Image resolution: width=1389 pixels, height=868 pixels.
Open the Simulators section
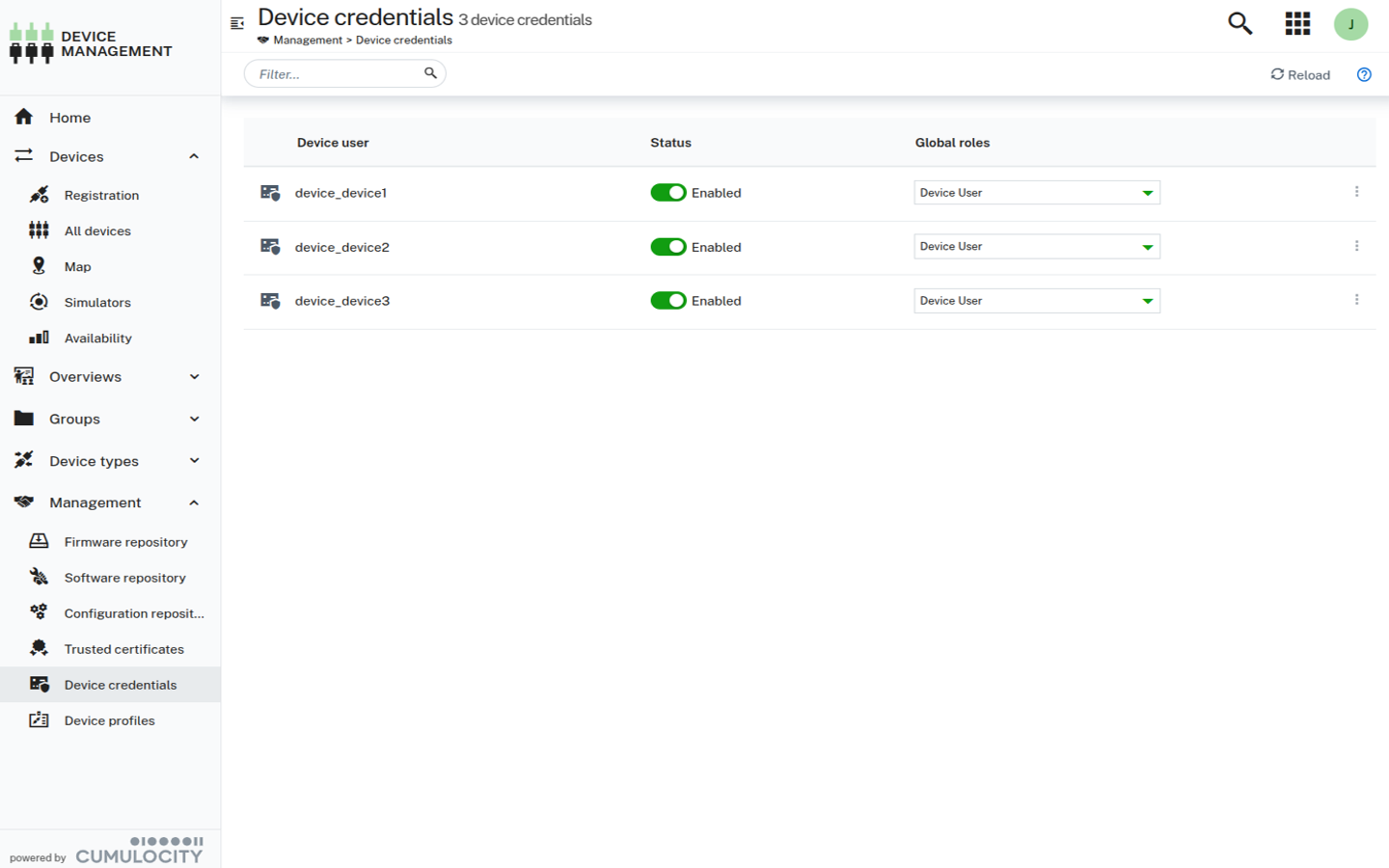coord(95,302)
